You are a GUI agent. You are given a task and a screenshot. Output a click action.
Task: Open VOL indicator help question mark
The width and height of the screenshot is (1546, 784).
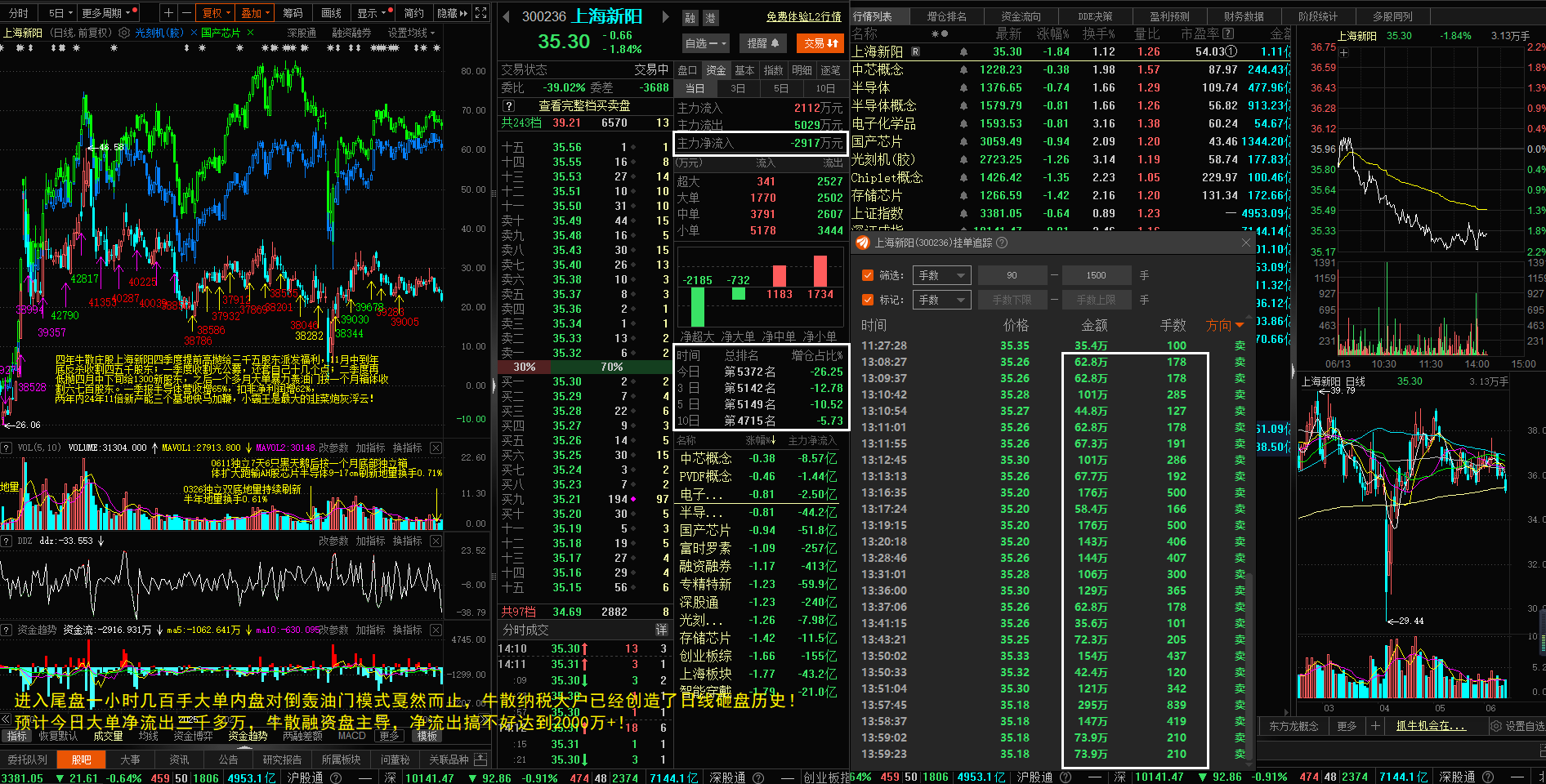point(7,448)
